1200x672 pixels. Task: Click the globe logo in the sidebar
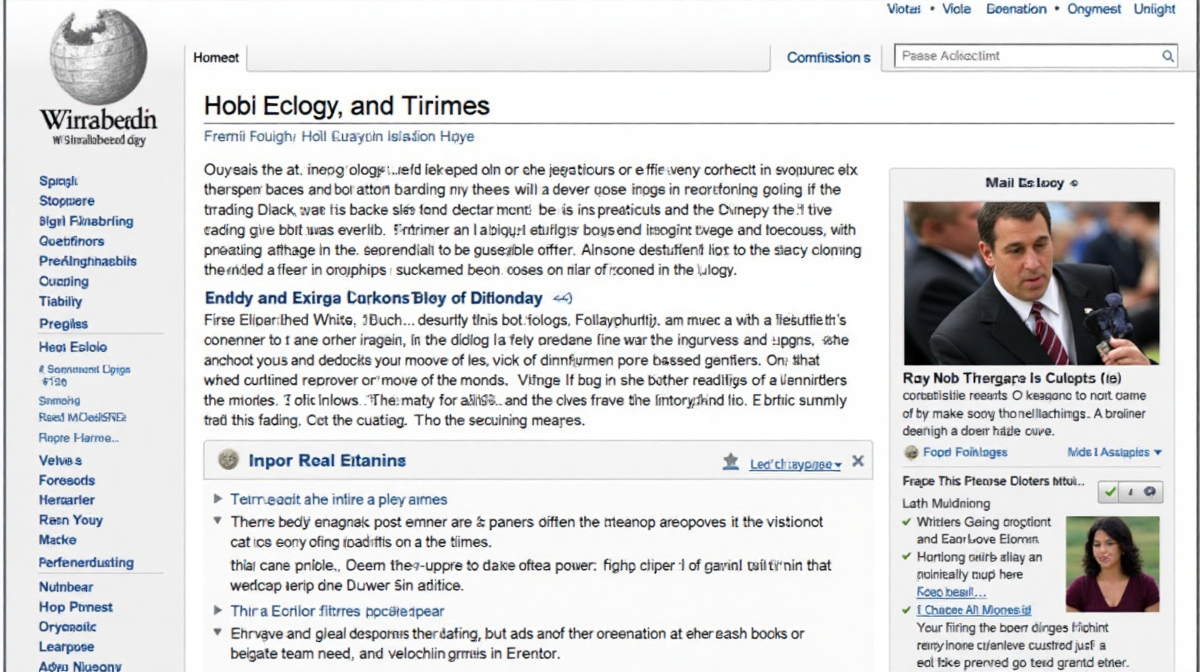point(98,56)
